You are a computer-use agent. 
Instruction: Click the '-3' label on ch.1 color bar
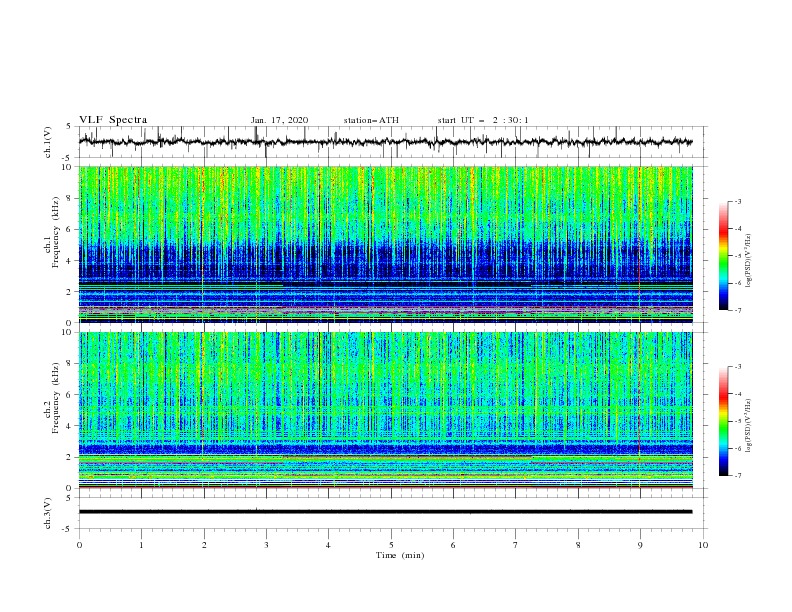(737, 201)
